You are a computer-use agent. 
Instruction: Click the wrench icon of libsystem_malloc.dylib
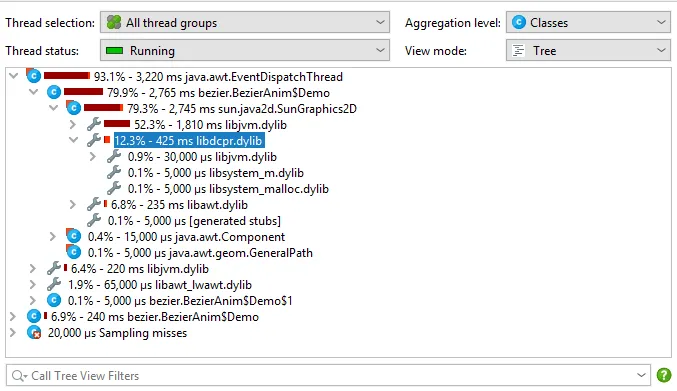click(114, 188)
